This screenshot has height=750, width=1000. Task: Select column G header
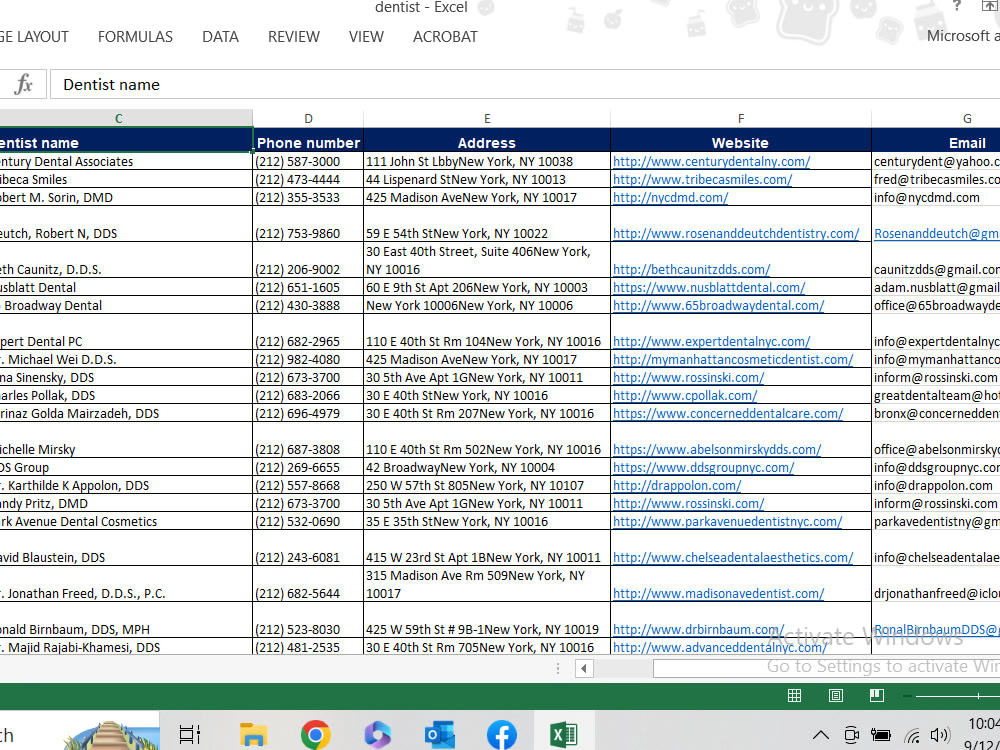[936, 118]
